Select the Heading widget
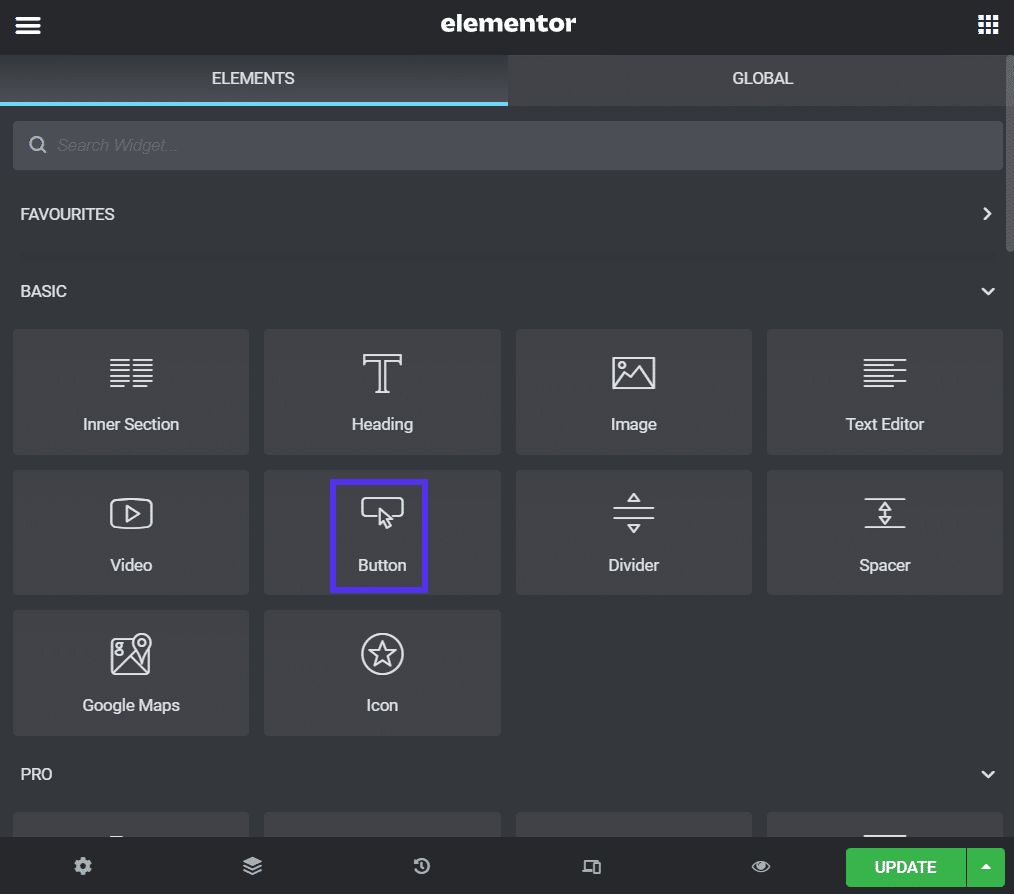 tap(382, 392)
